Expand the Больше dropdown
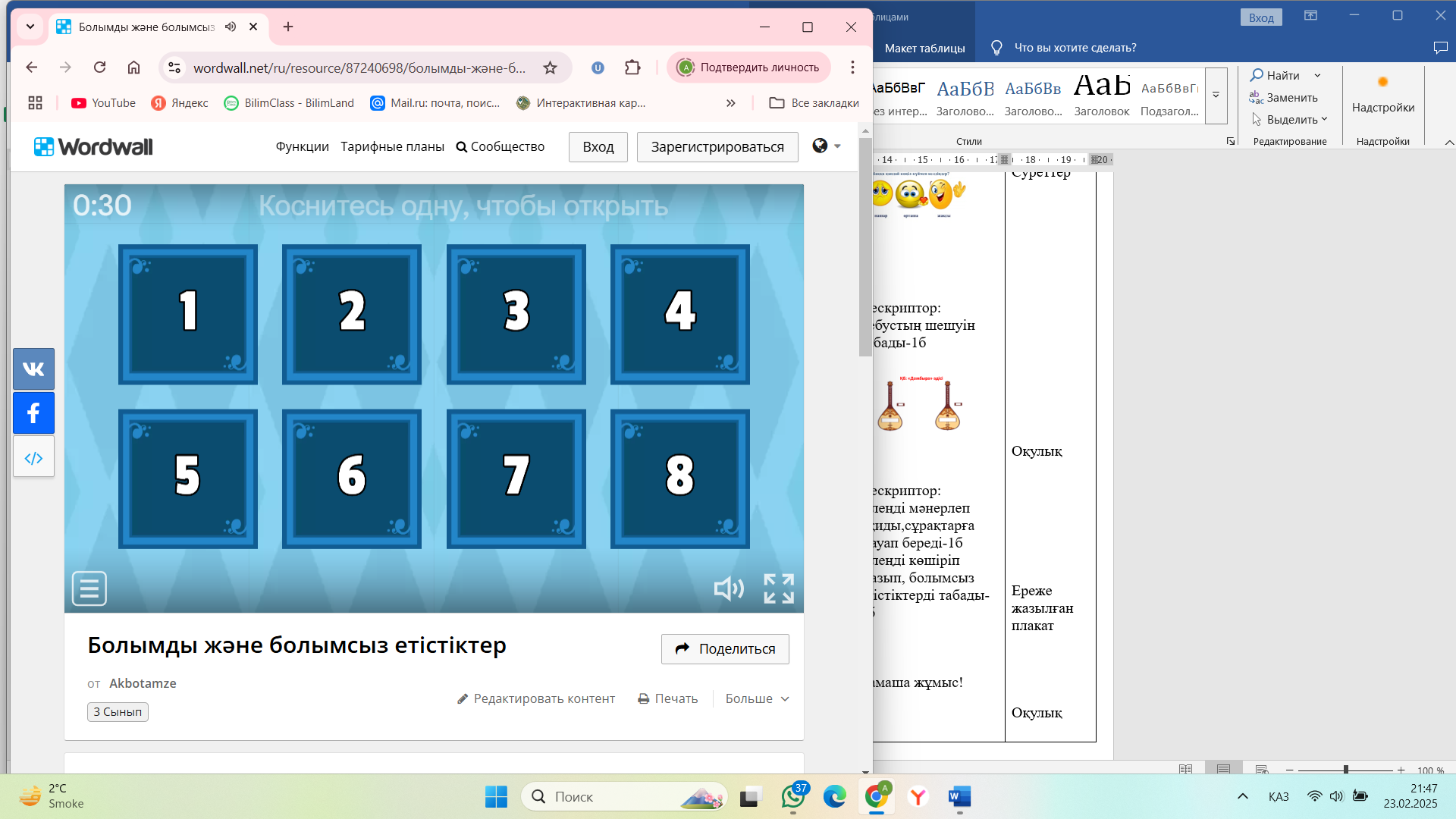Viewport: 1456px width, 819px height. click(757, 698)
